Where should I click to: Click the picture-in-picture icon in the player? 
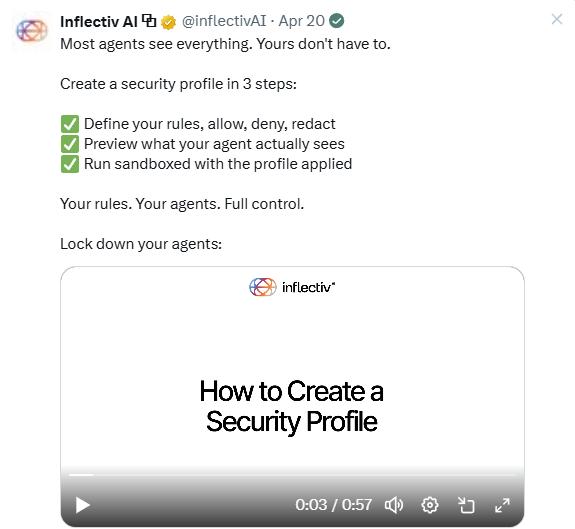click(x=466, y=505)
